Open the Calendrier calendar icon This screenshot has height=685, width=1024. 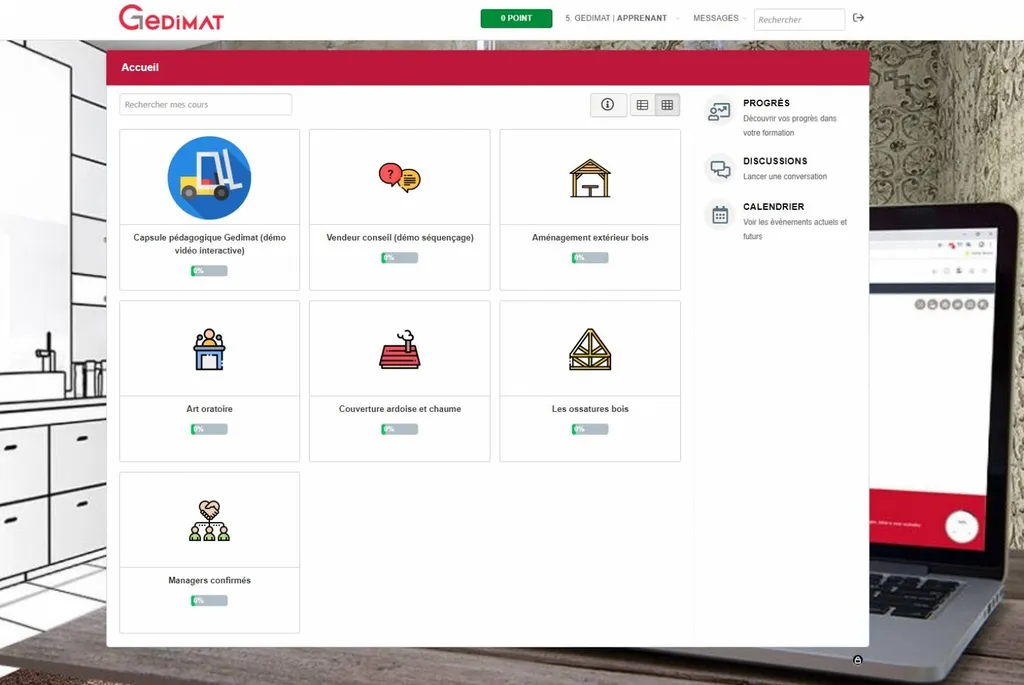[720, 215]
